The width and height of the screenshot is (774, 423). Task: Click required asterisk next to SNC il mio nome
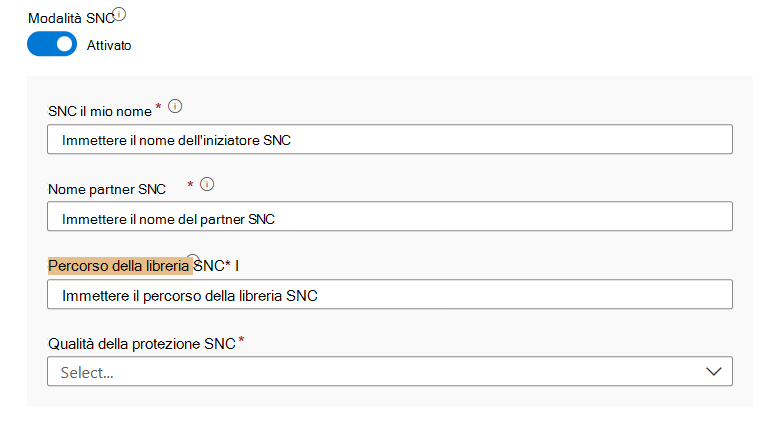(158, 106)
